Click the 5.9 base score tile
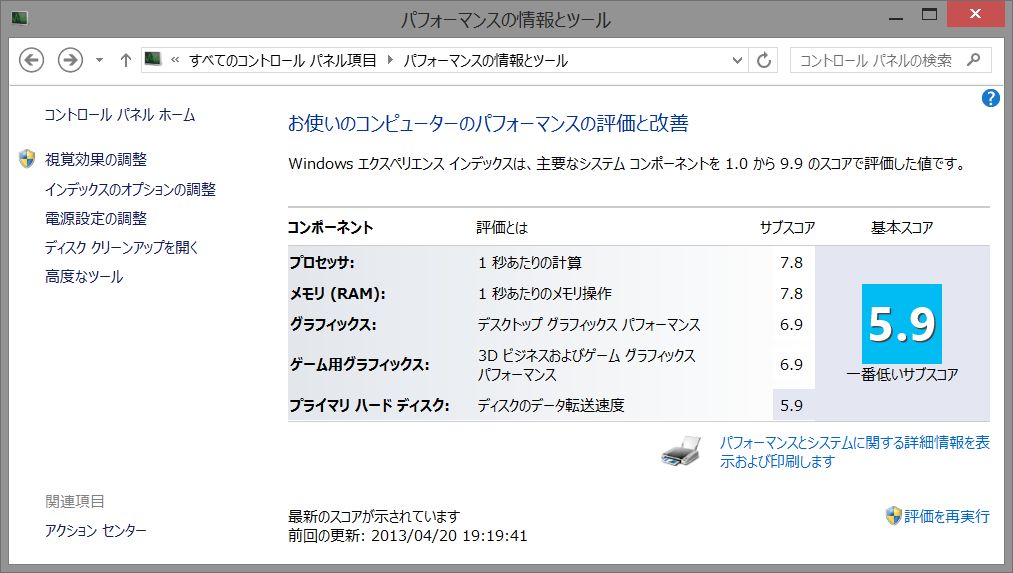The width and height of the screenshot is (1013, 573). point(901,324)
